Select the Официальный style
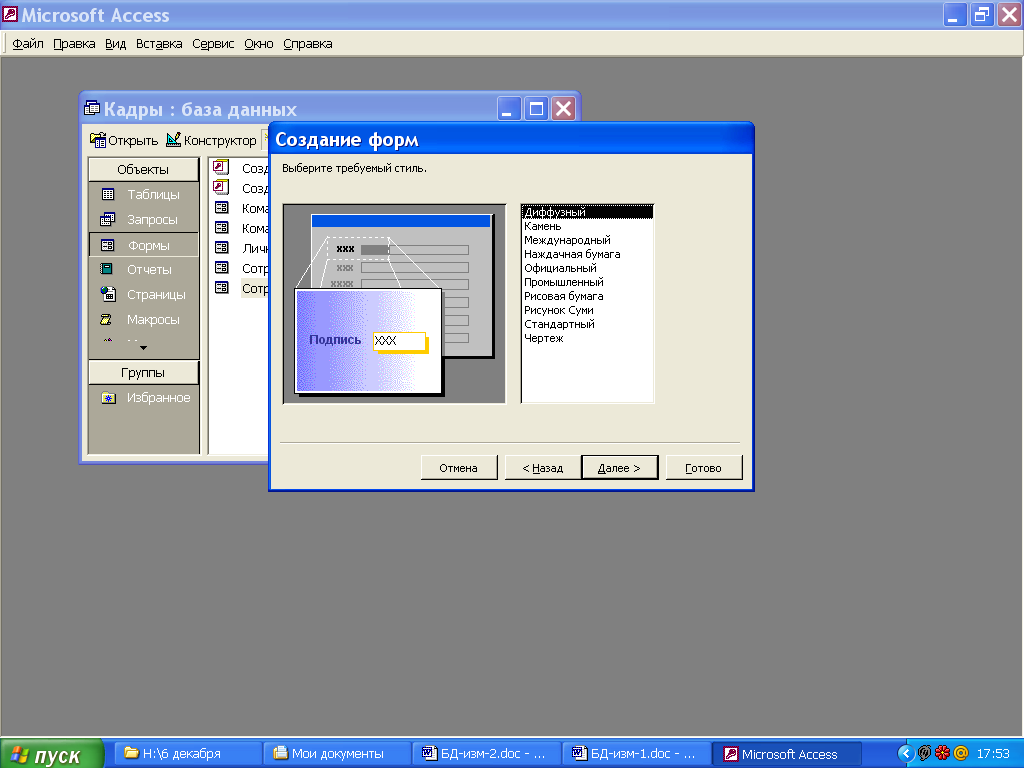Image resolution: width=1024 pixels, height=768 pixels. click(587, 268)
